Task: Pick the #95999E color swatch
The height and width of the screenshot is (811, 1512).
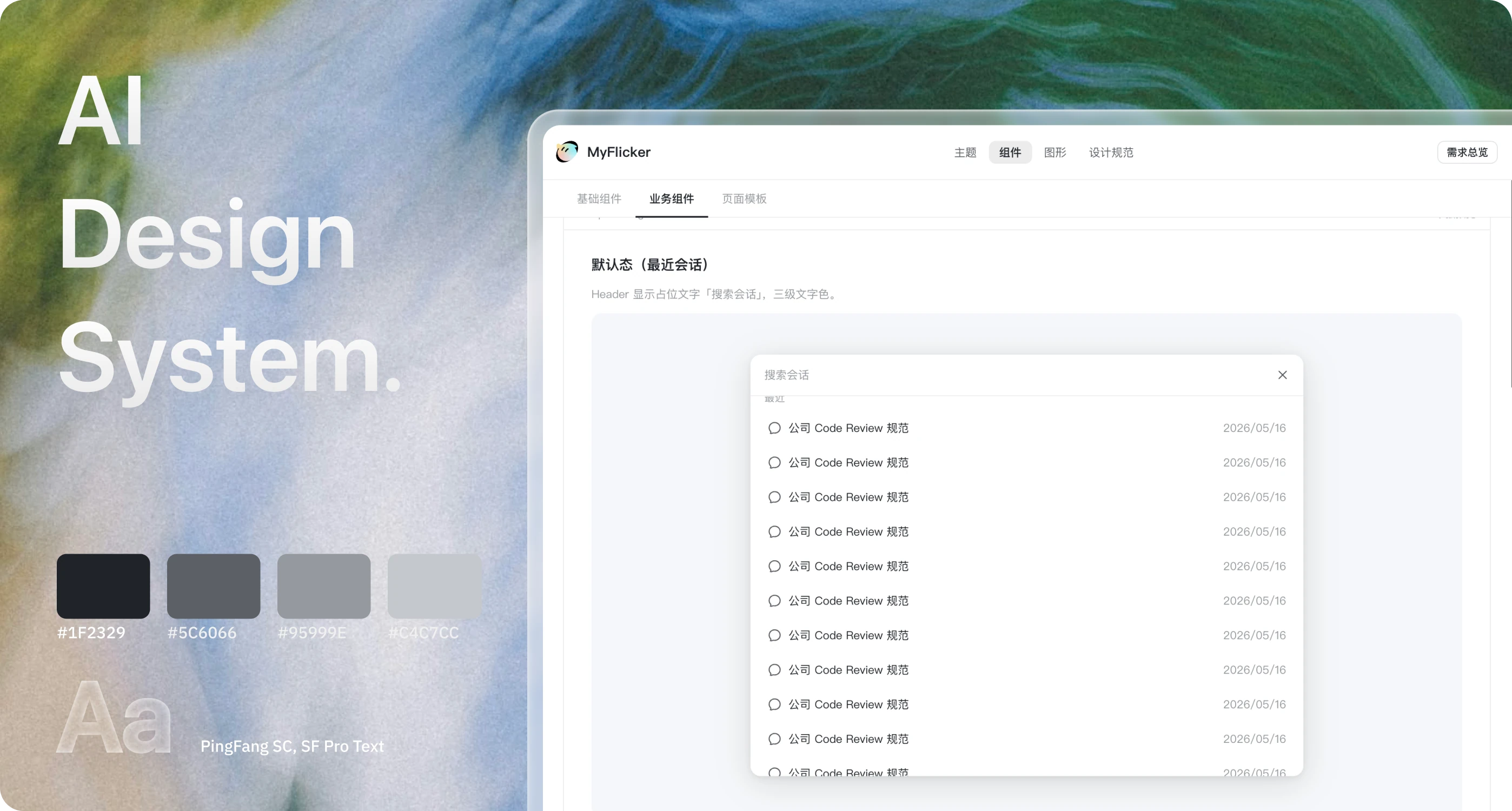Action: click(x=324, y=586)
